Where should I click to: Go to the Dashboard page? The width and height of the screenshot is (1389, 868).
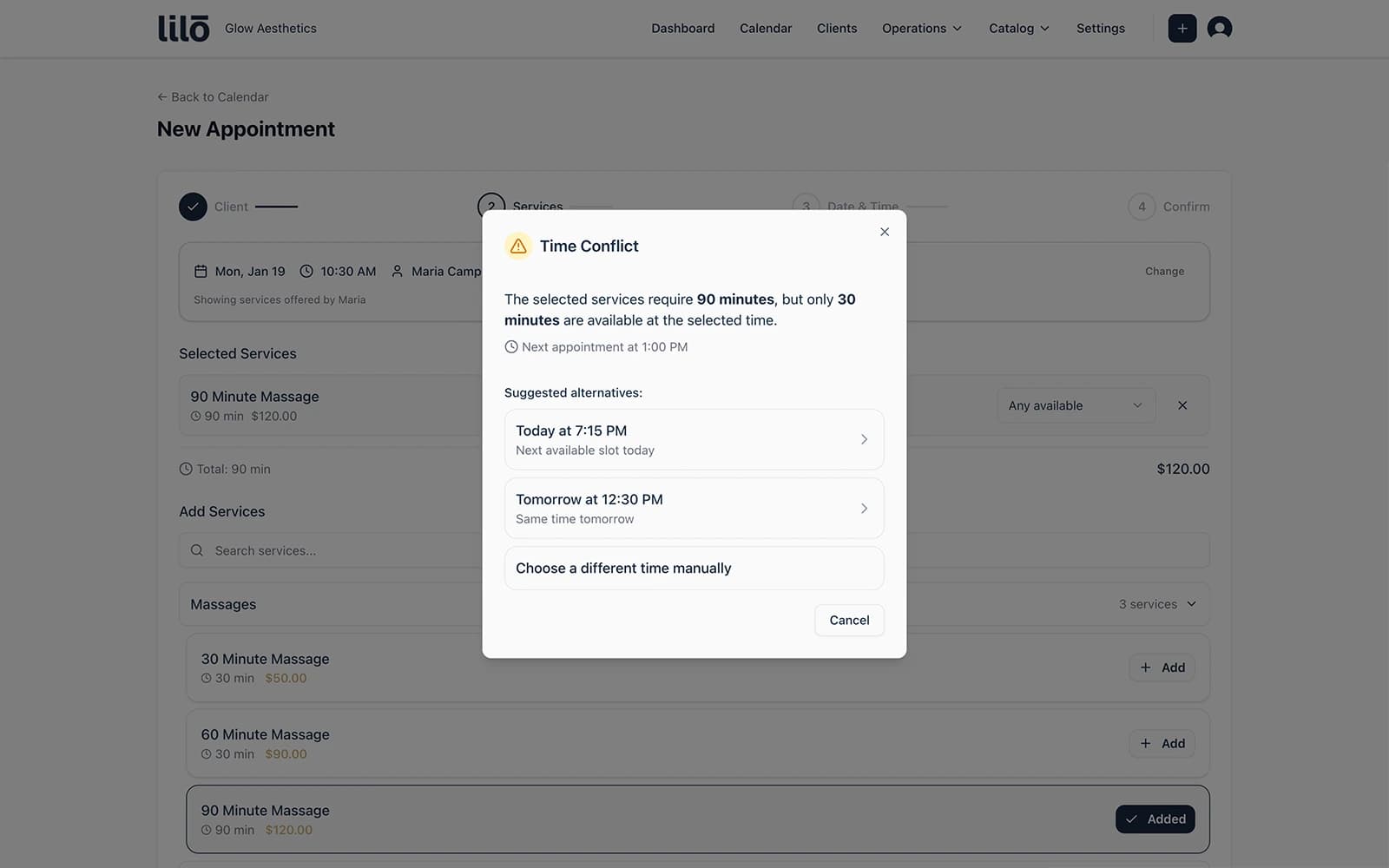[682, 28]
